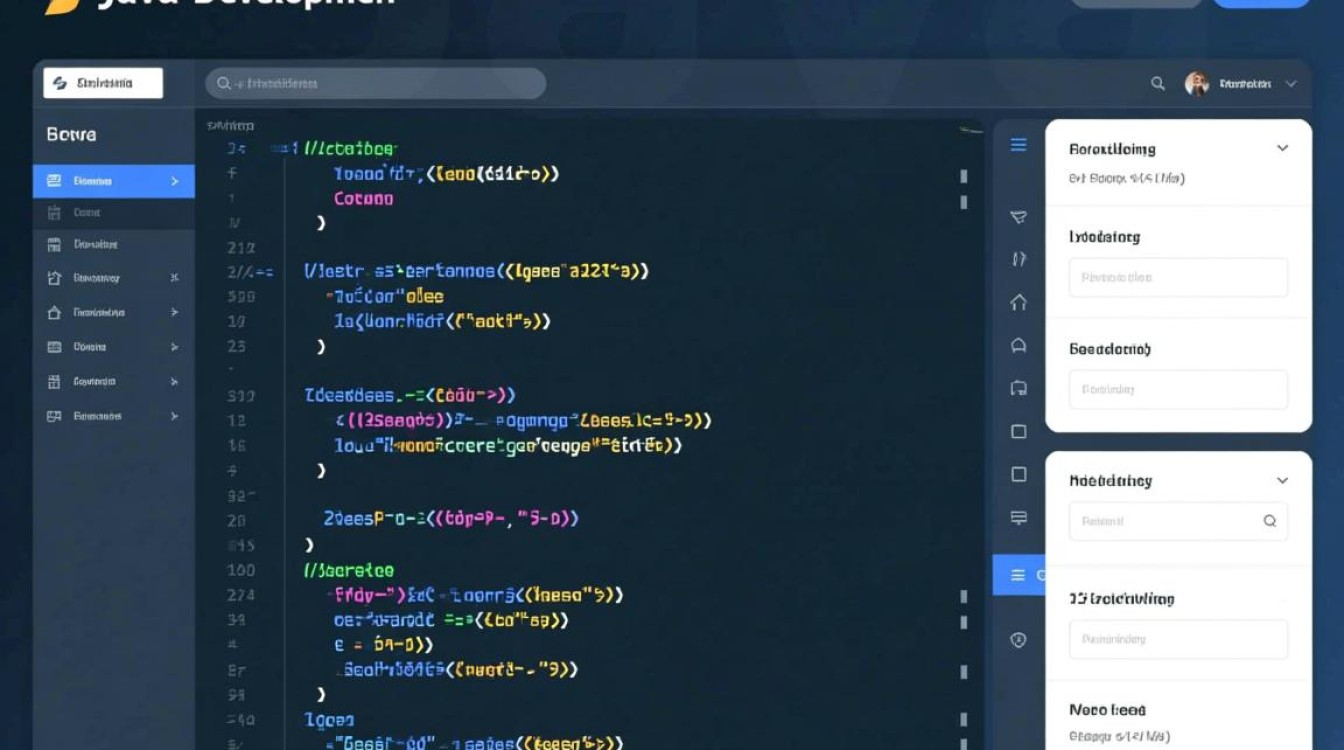The width and height of the screenshot is (1344, 750).
Task: Click the hamburger menu icon atop the right icon strip
Action: click(x=1018, y=146)
